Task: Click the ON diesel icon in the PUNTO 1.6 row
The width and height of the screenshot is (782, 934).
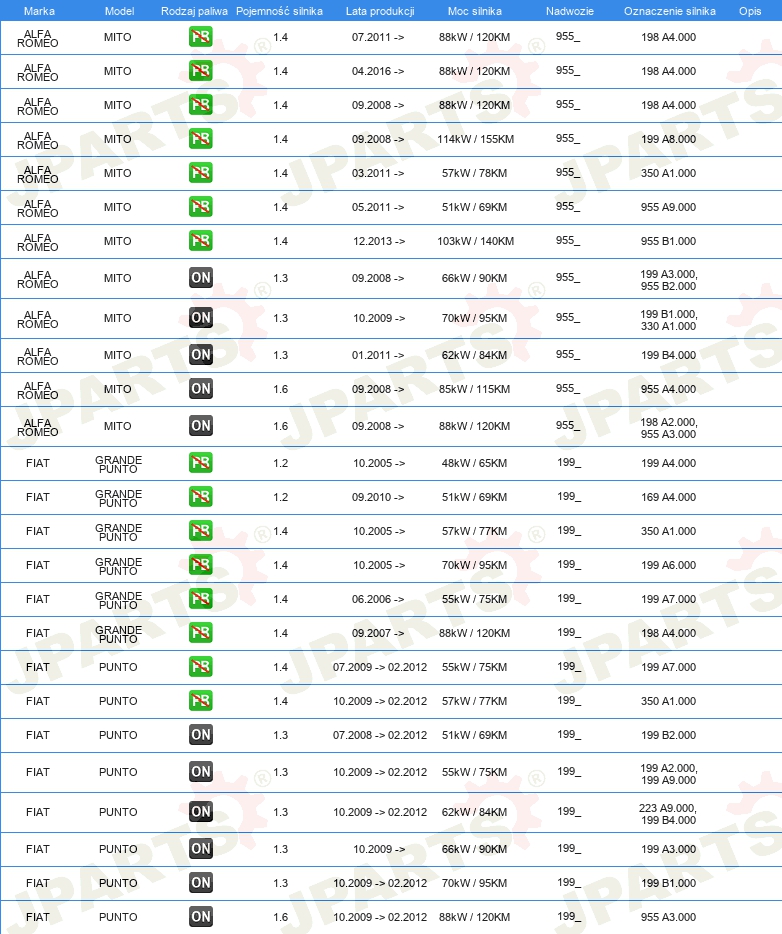Action: click(200, 916)
